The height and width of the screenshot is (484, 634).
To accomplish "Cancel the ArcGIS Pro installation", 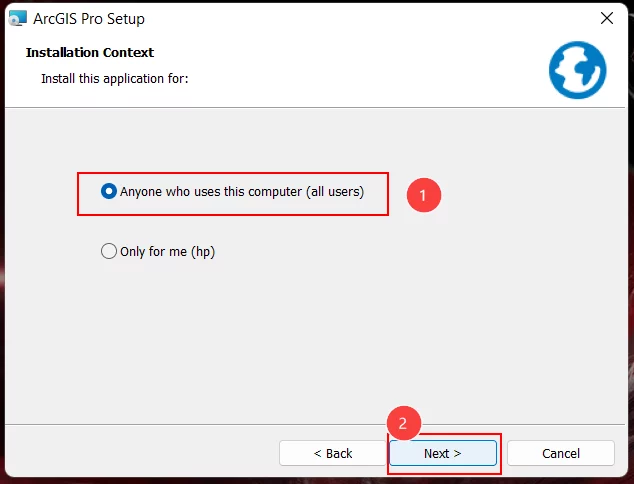I will [561, 453].
